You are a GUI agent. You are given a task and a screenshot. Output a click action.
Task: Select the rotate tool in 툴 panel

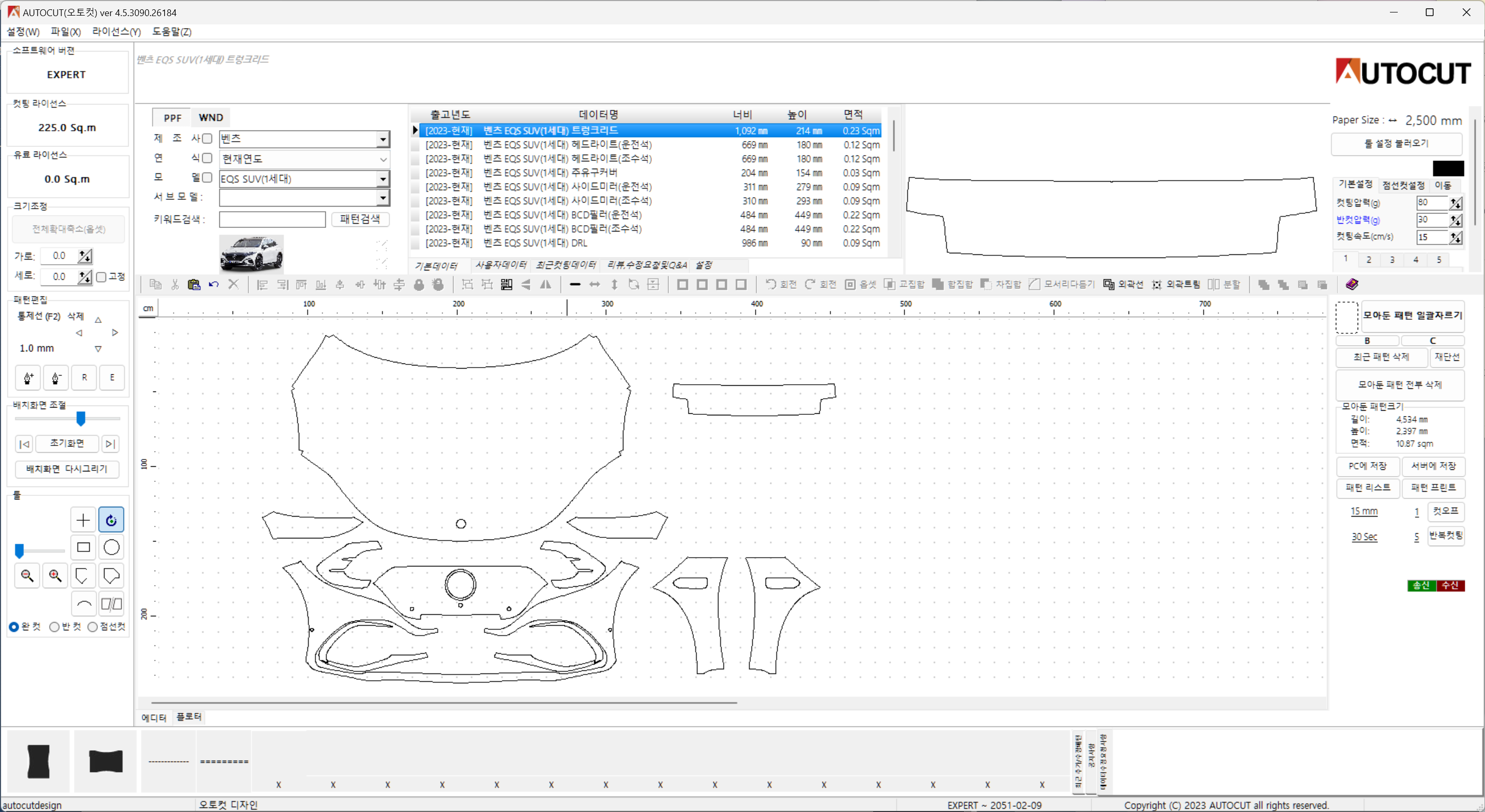click(111, 520)
